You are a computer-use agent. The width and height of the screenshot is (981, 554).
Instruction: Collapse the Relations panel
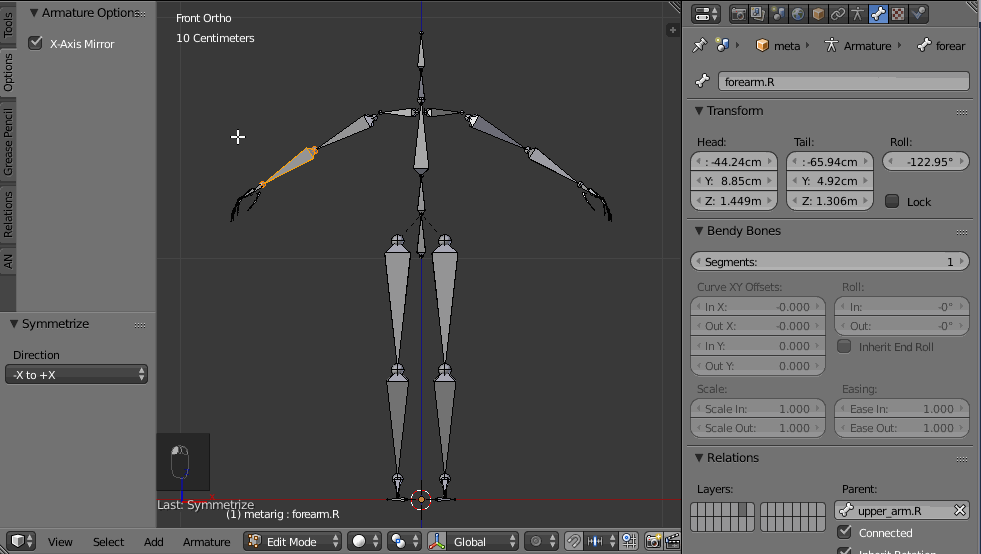pos(699,458)
